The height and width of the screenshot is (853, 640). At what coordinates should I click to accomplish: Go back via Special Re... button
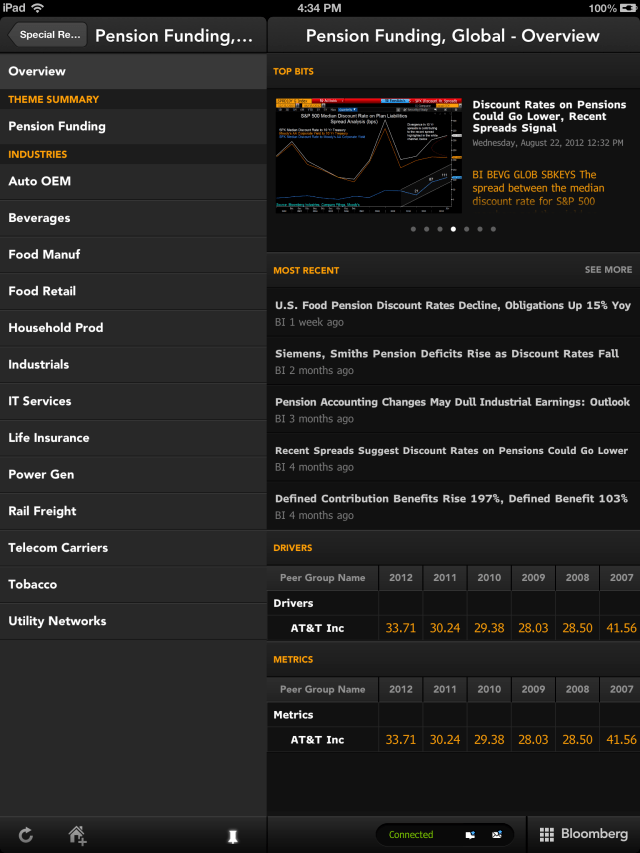[47, 35]
